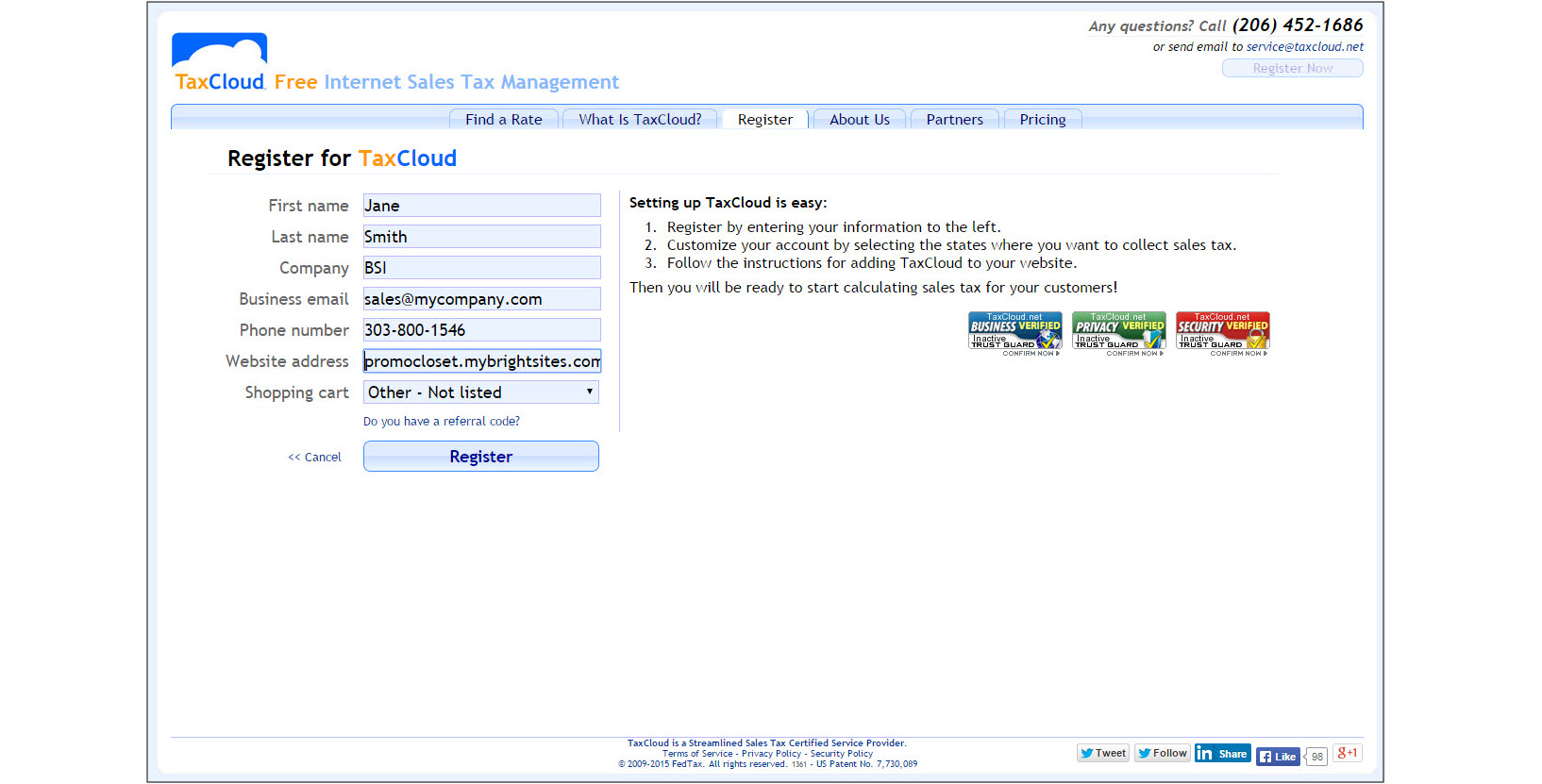The height and width of the screenshot is (784, 1542).
Task: Click the TaxCloud cloud logo
Action: coord(219,62)
